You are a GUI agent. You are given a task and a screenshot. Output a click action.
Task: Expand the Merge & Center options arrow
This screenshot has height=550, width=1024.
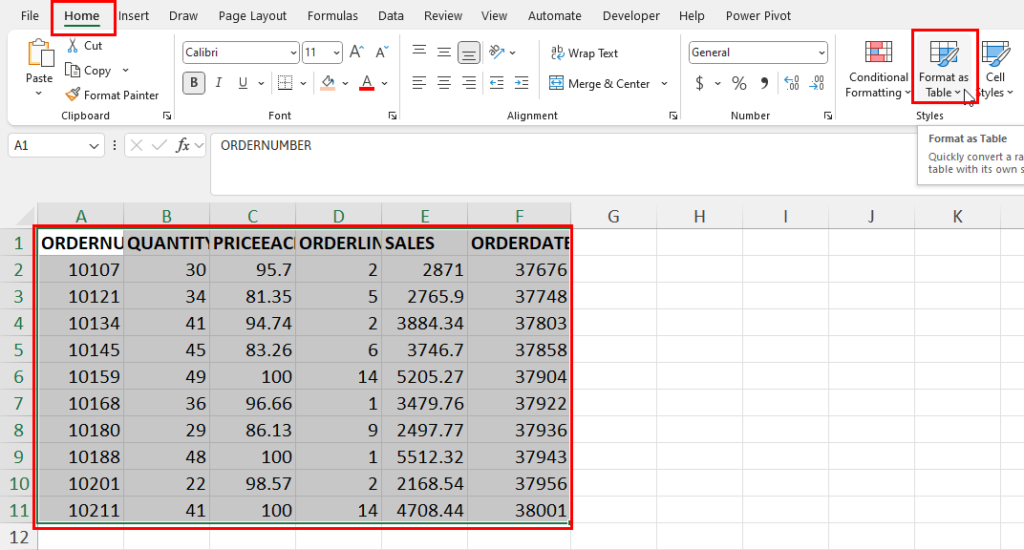coord(664,83)
